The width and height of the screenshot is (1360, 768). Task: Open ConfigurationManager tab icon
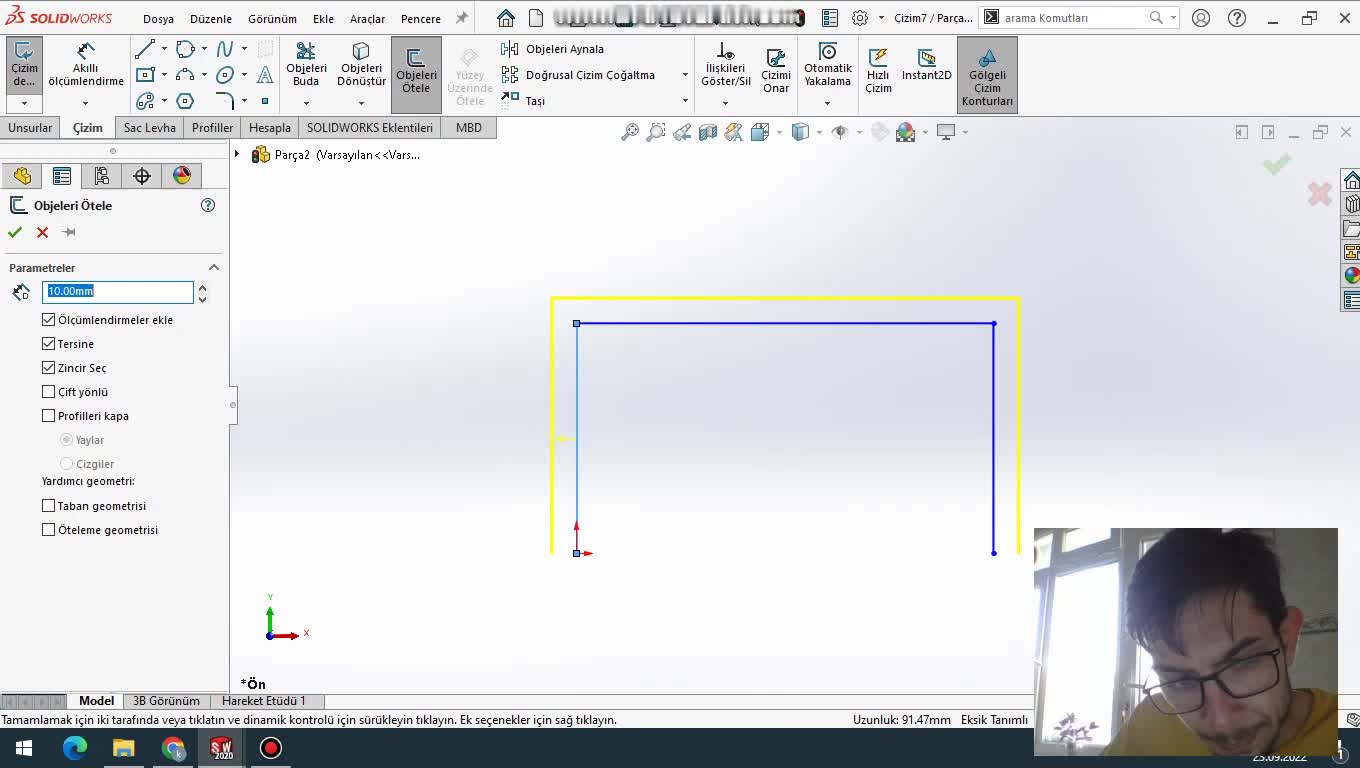[102, 176]
